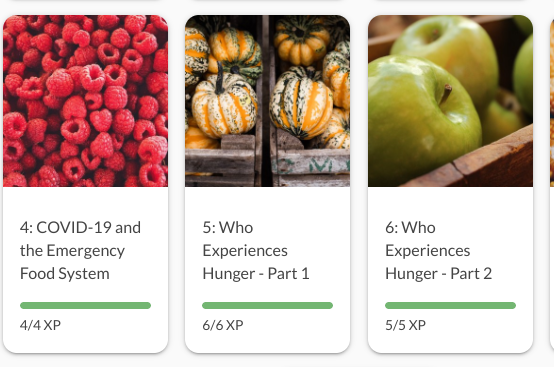Select the 6/6 XP label
554x367 pixels.
(x=223, y=325)
